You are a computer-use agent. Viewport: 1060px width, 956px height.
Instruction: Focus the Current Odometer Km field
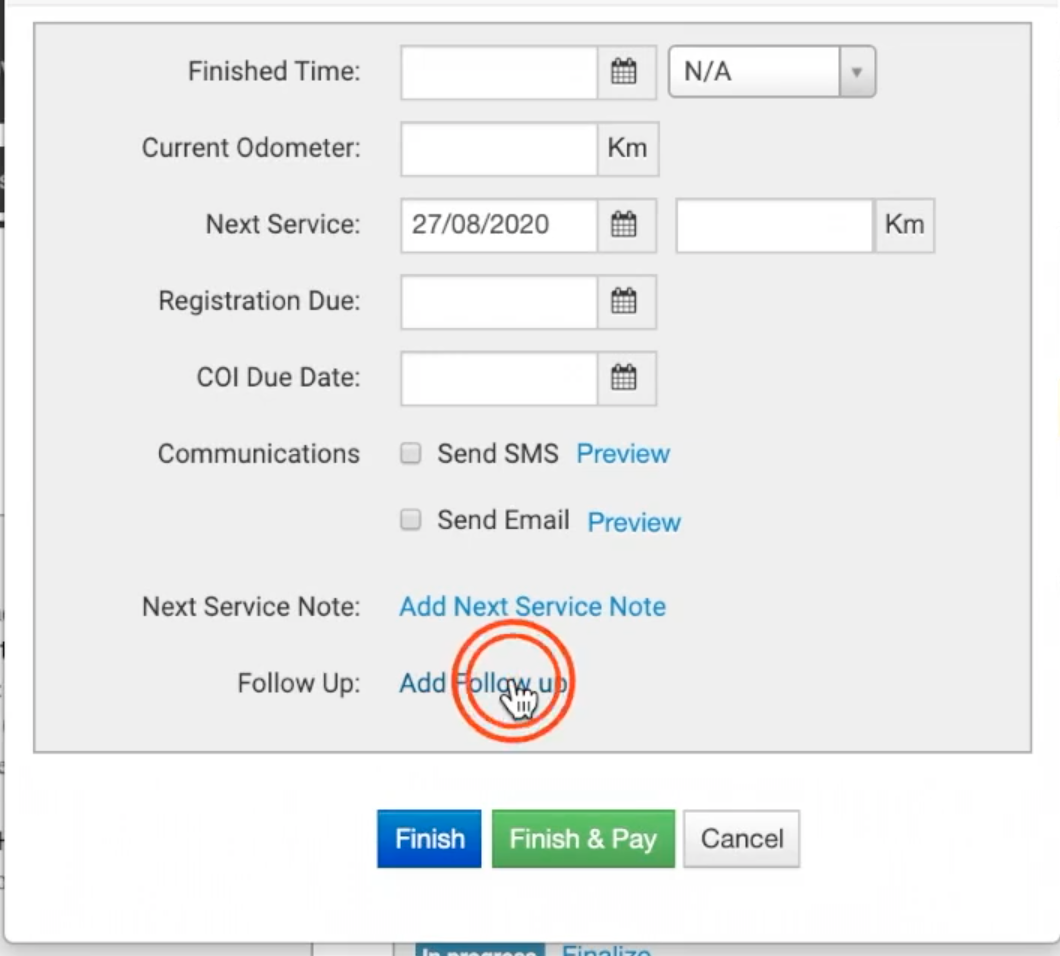[x=500, y=149]
